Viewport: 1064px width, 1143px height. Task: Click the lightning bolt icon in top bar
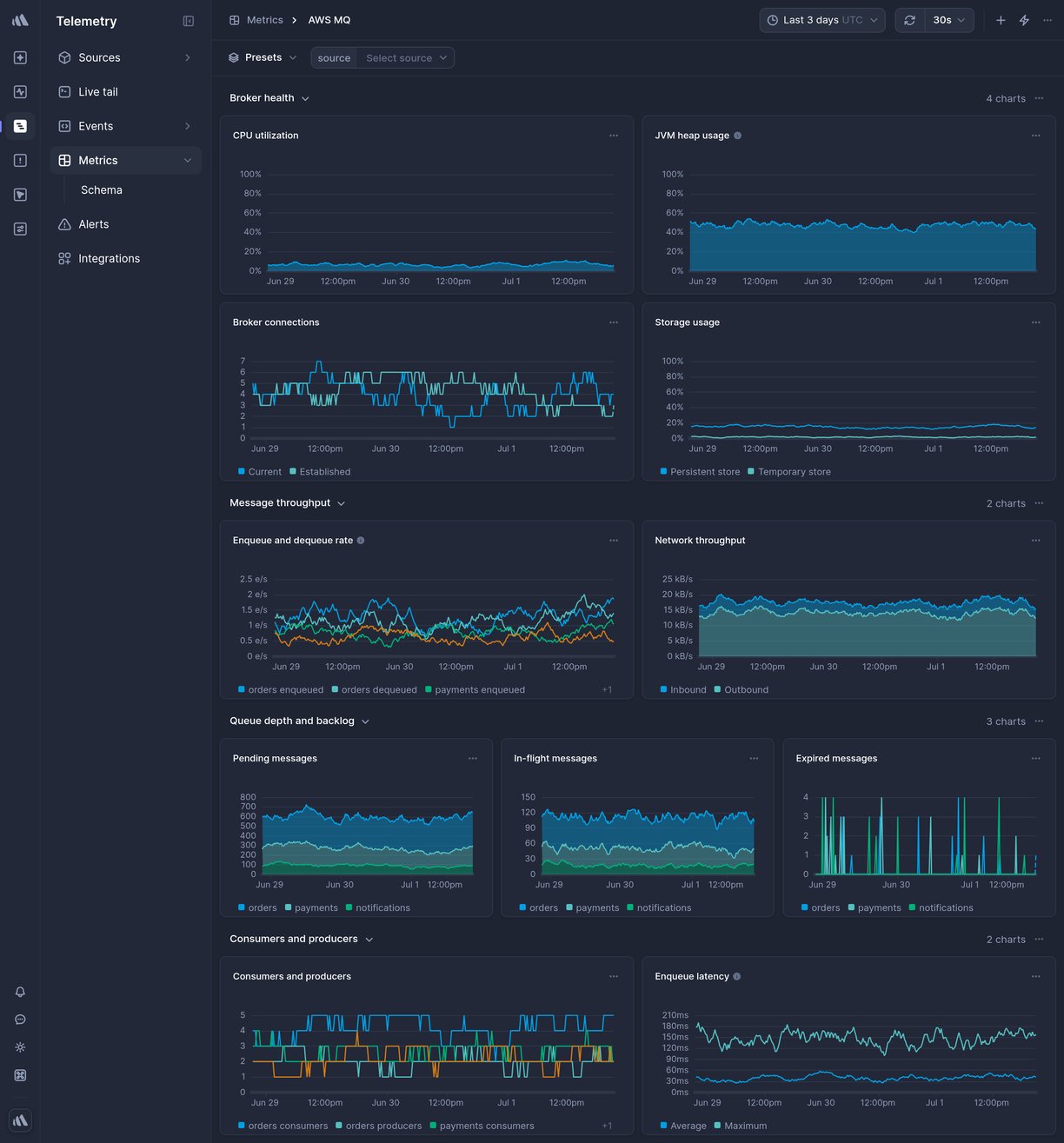pos(1024,20)
